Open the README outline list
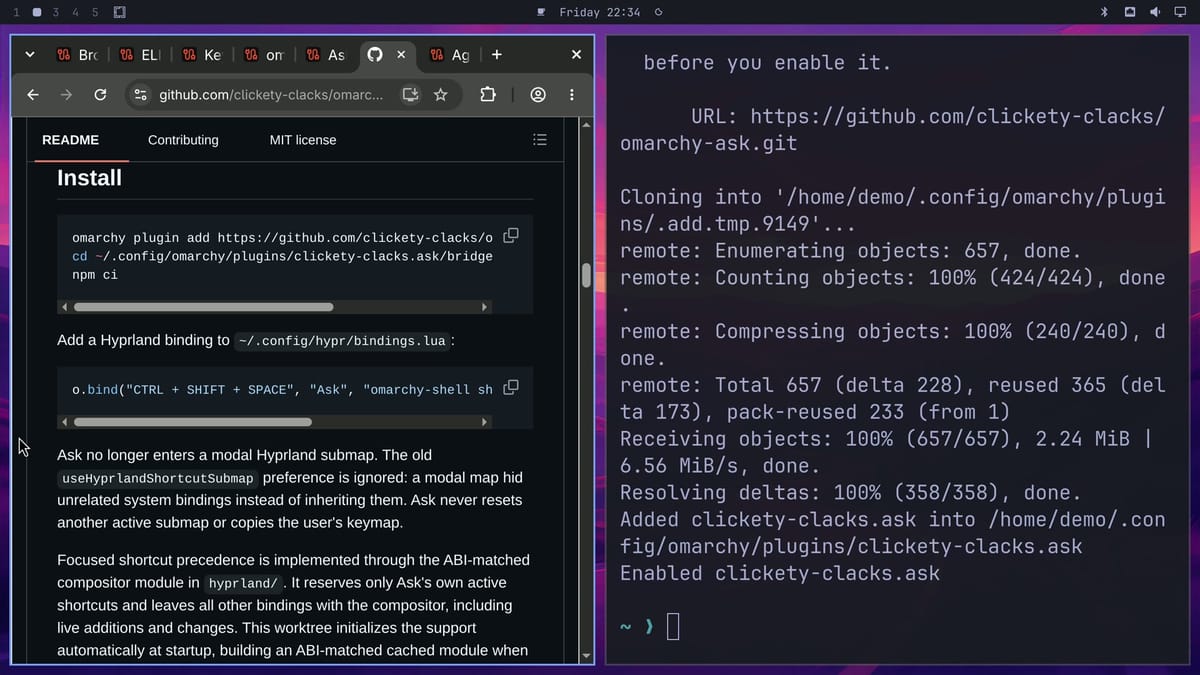 click(x=540, y=140)
